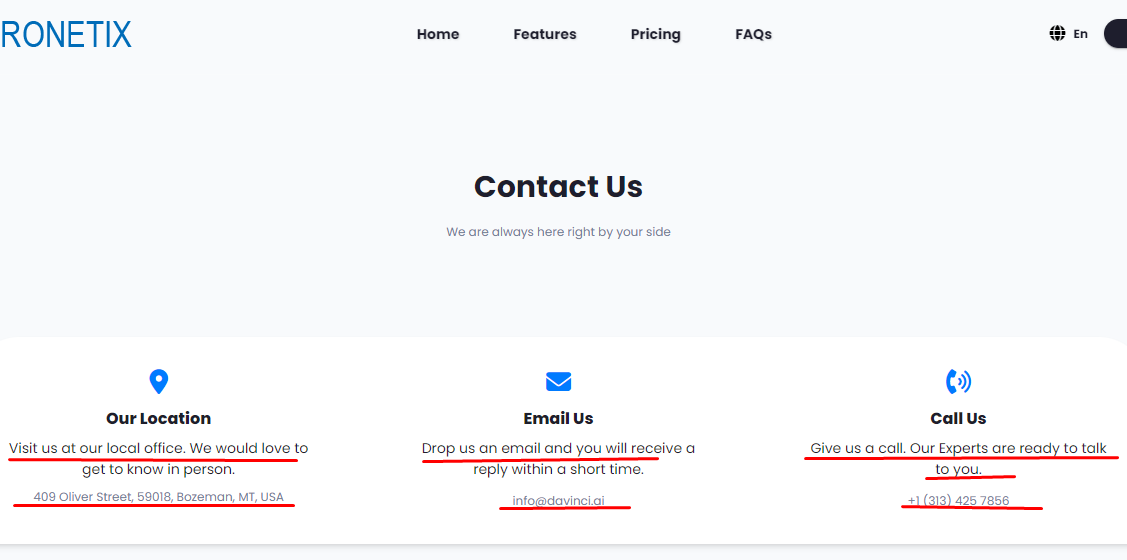Click the info@davinci.ai email link
This screenshot has height=560, width=1127.
[x=558, y=500]
